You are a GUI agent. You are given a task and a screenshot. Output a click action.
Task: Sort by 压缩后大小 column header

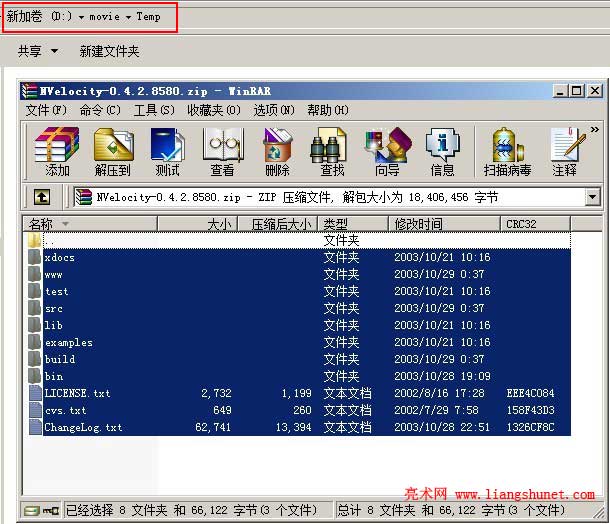coord(279,224)
